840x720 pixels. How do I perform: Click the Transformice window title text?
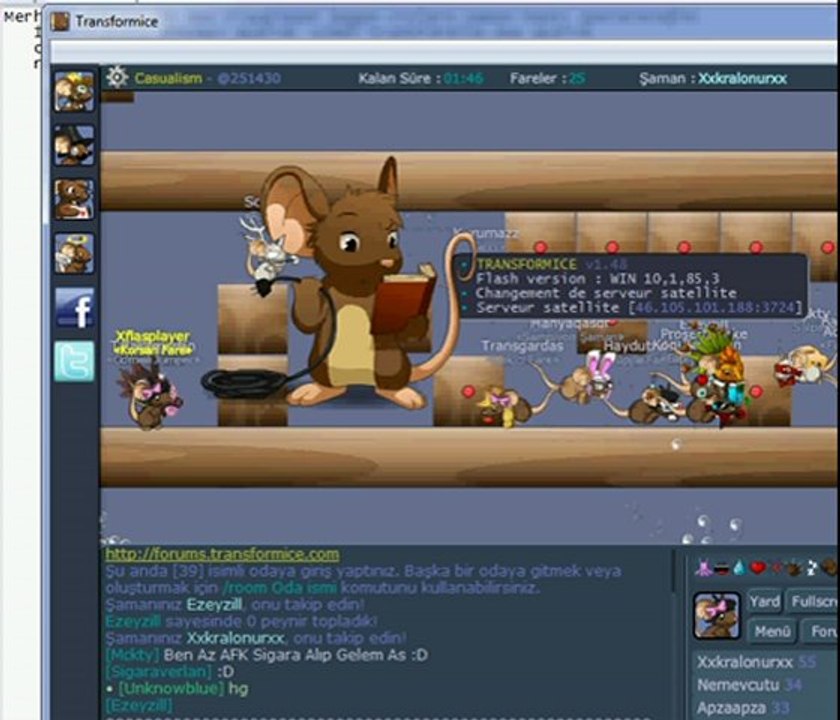tap(117, 21)
